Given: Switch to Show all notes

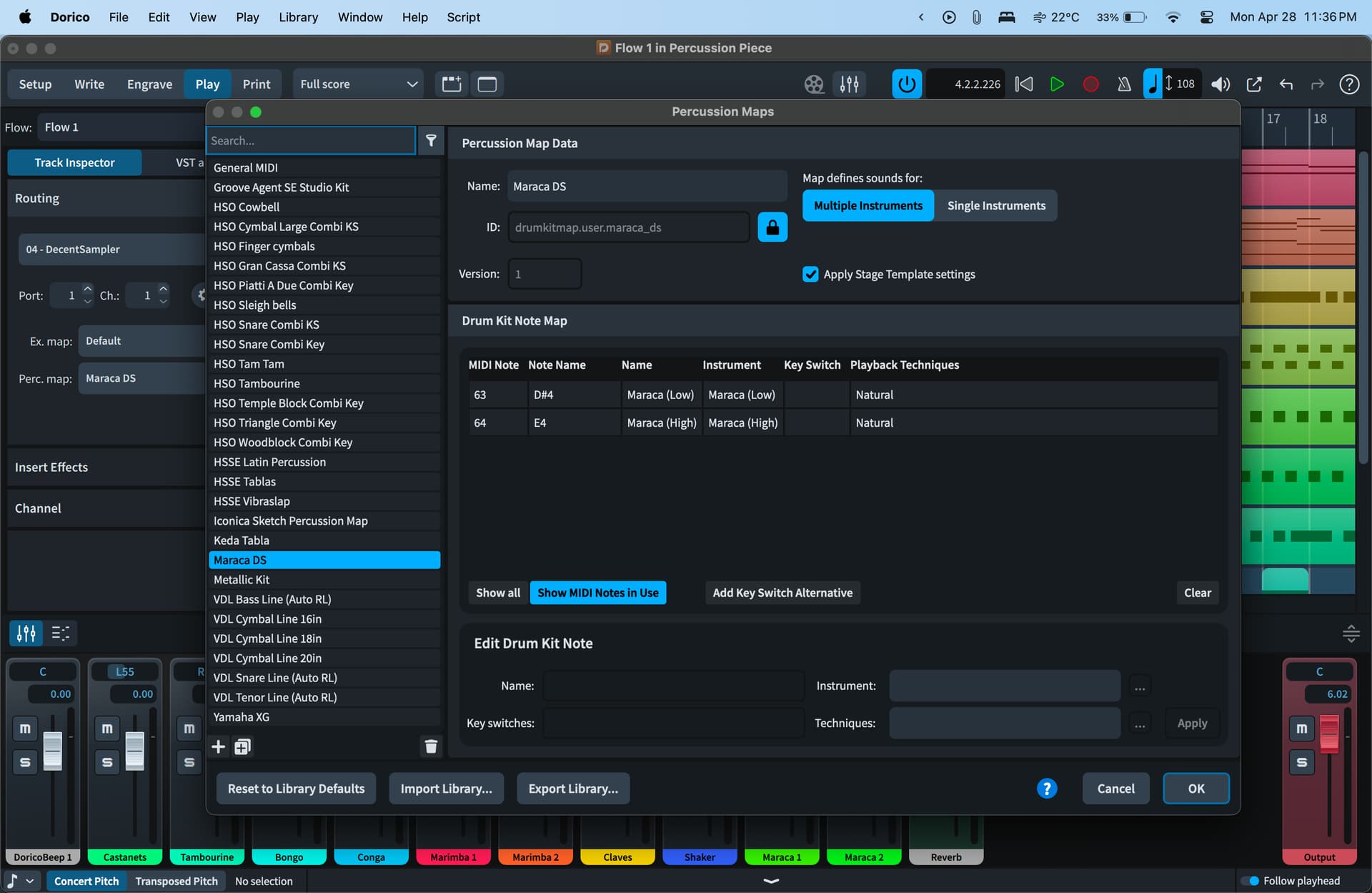Looking at the screenshot, I should [x=498, y=593].
